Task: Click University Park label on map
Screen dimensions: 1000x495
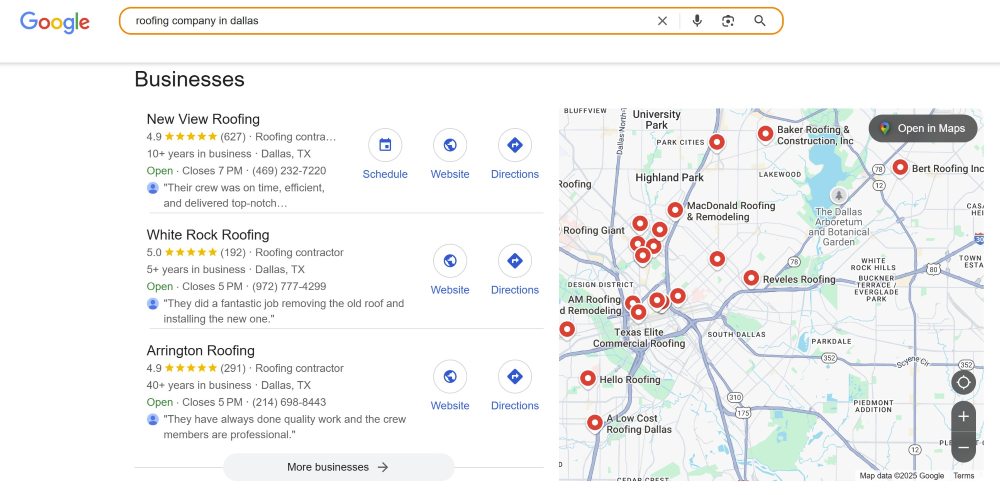Action: click(x=656, y=120)
